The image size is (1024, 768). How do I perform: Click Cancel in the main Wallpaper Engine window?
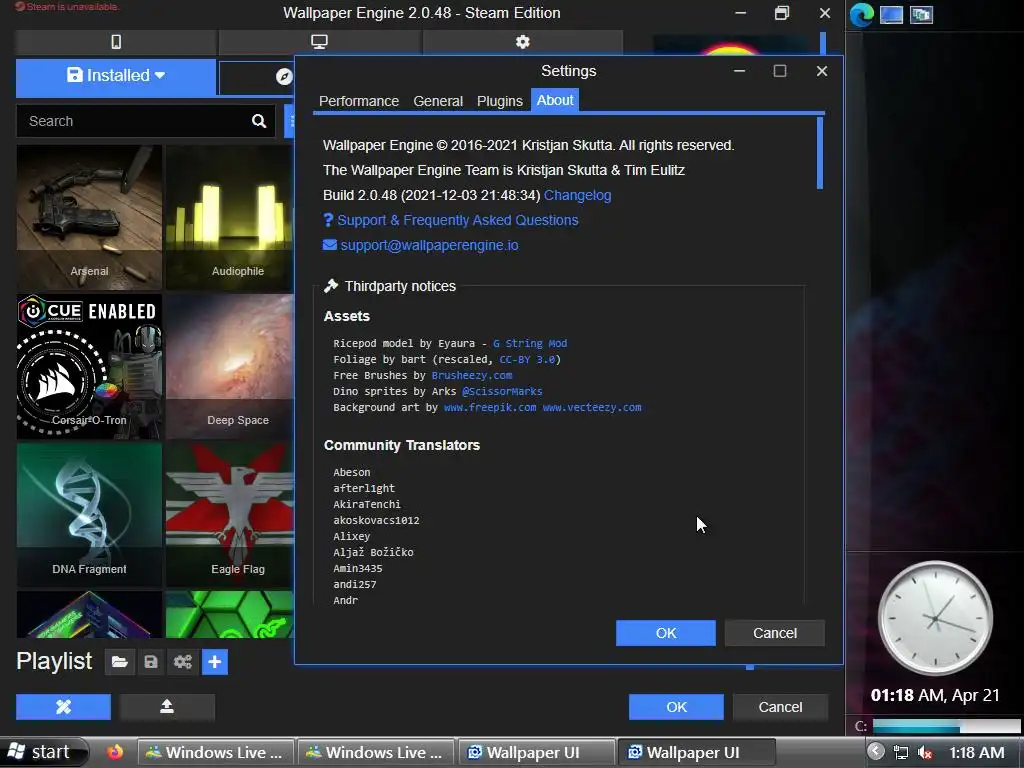point(780,707)
